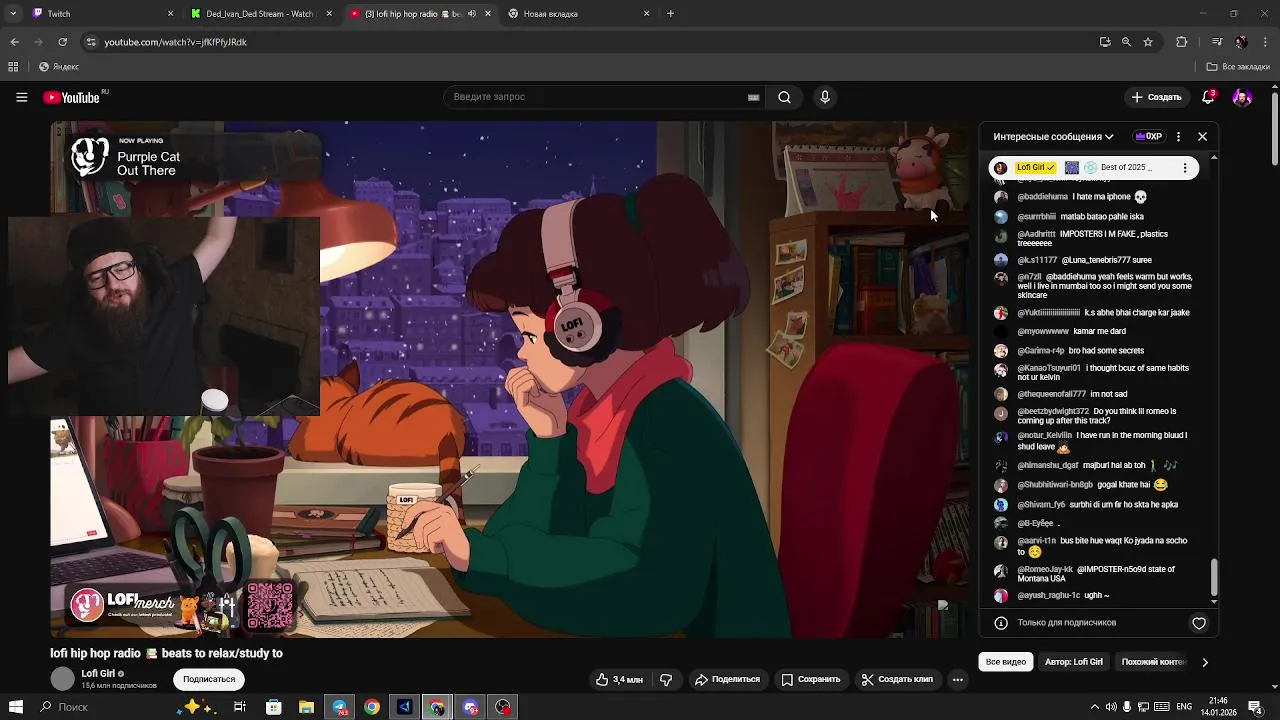Open Chrome three-dot settings menu
The width and height of the screenshot is (1280, 720).
coord(1265,42)
